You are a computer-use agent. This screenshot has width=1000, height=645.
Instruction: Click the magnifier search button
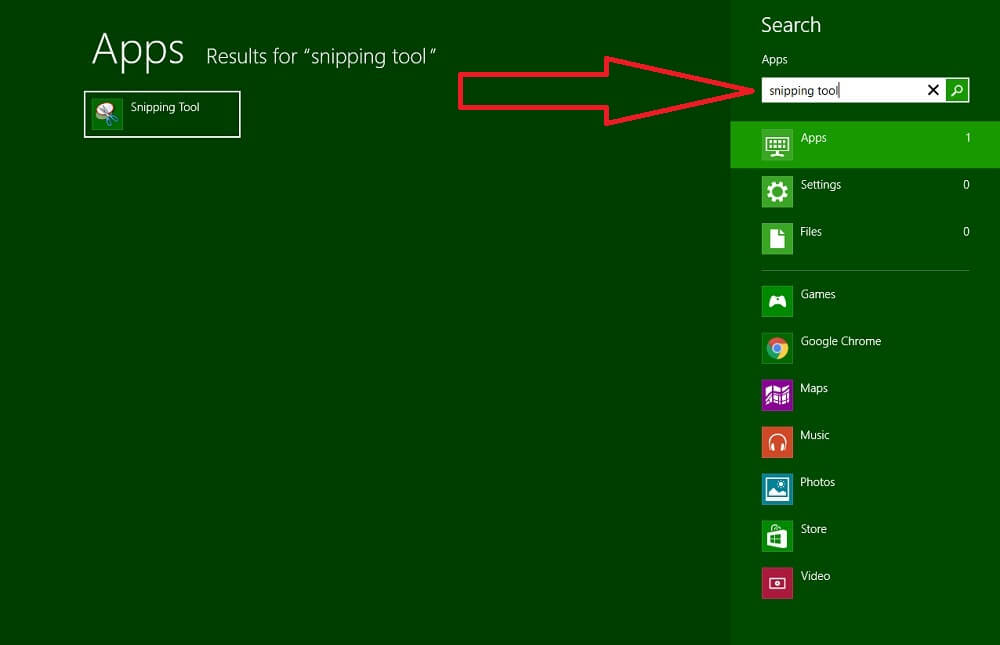(x=957, y=90)
